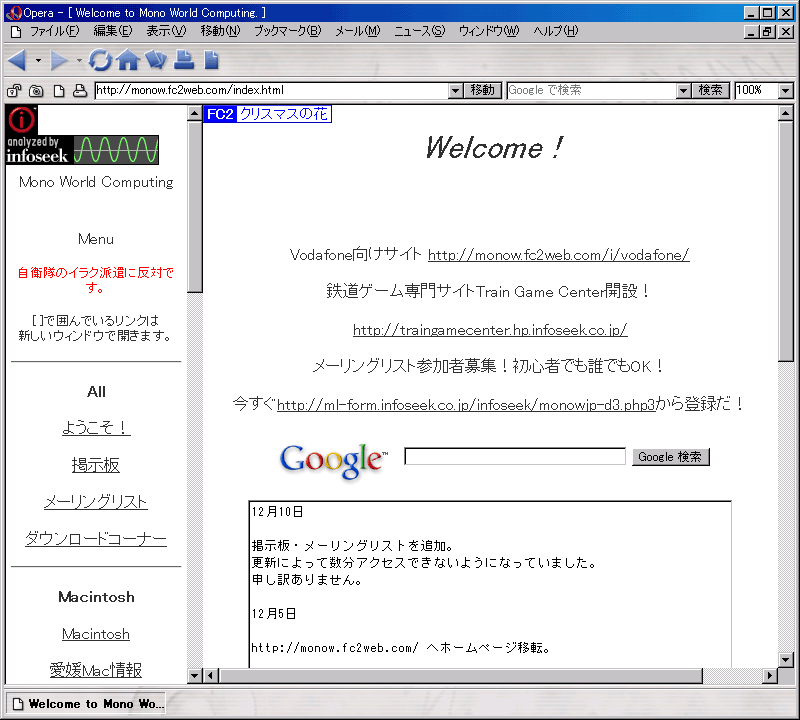Click sidebar frame scroll up arrow

[194, 113]
